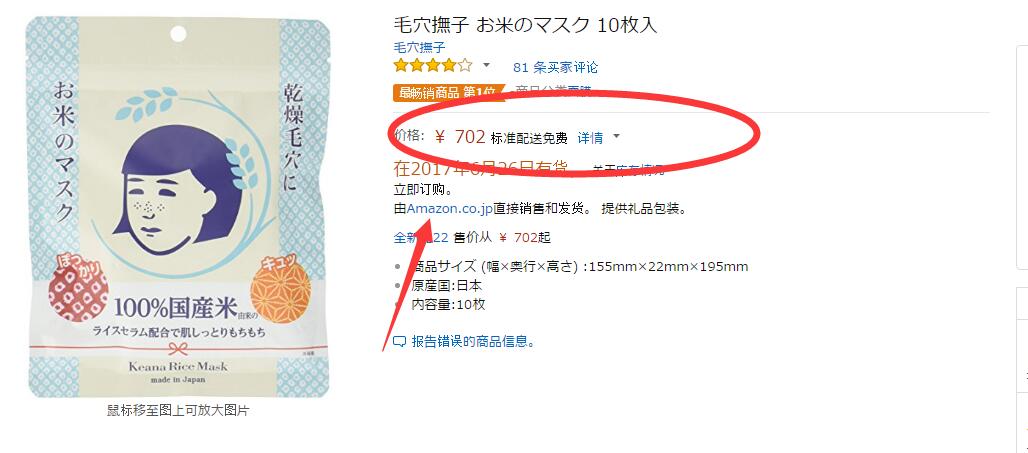Expand the star rating breakdown arrow
The height and width of the screenshot is (453, 1028).
coord(486,65)
